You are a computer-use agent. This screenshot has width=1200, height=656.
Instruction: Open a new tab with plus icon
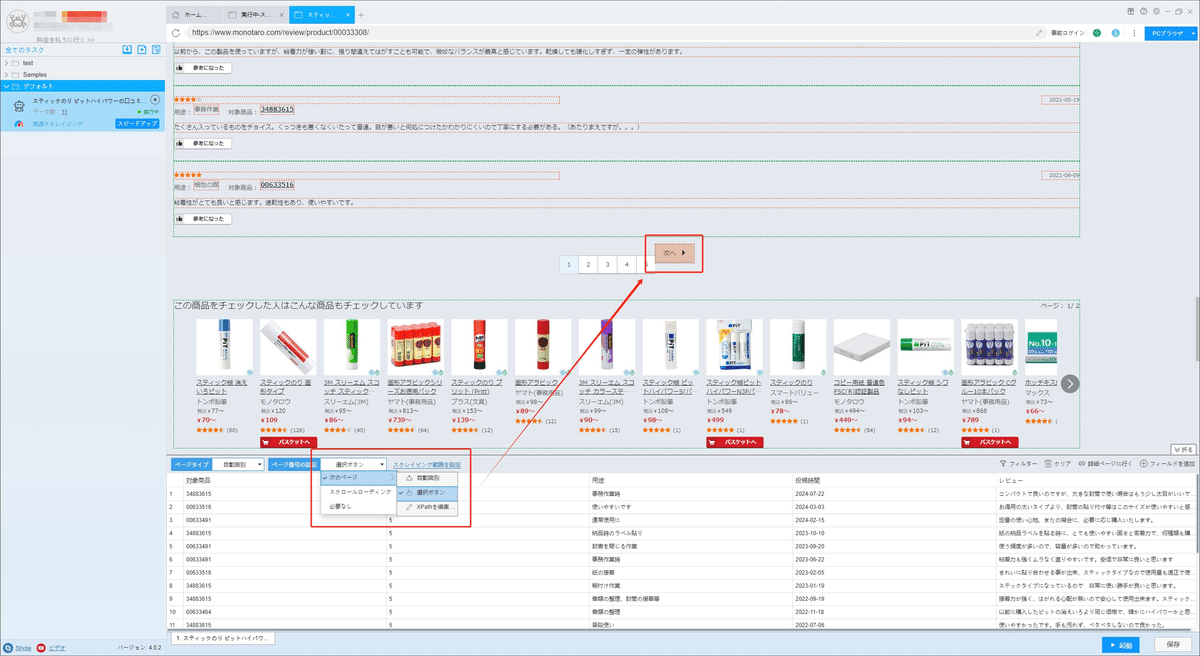361,15
